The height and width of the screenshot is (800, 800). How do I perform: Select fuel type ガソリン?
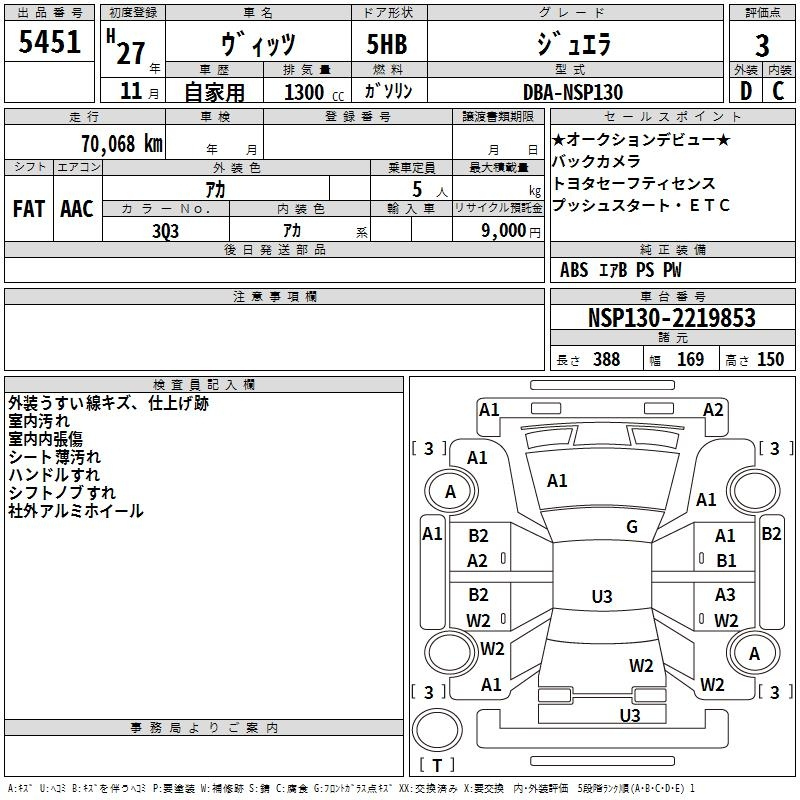pos(388,91)
